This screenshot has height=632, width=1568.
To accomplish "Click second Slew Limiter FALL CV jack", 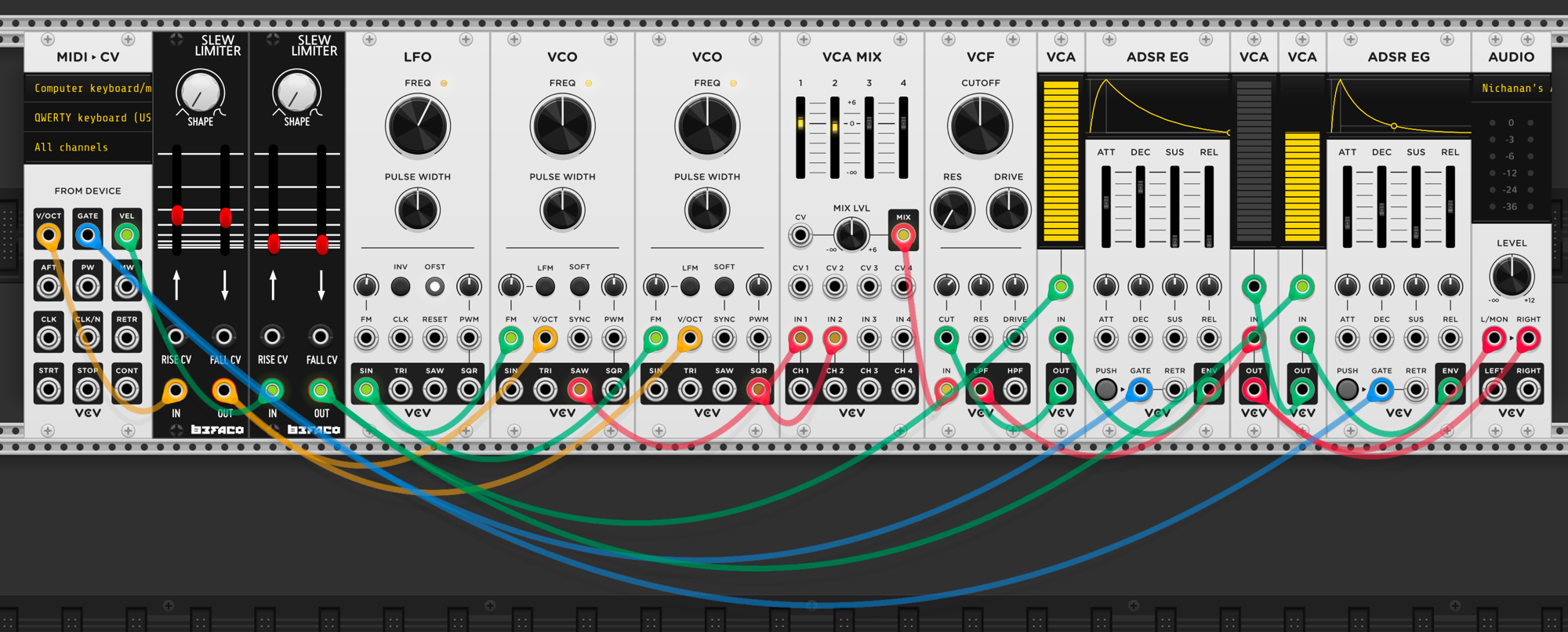I will click(320, 336).
